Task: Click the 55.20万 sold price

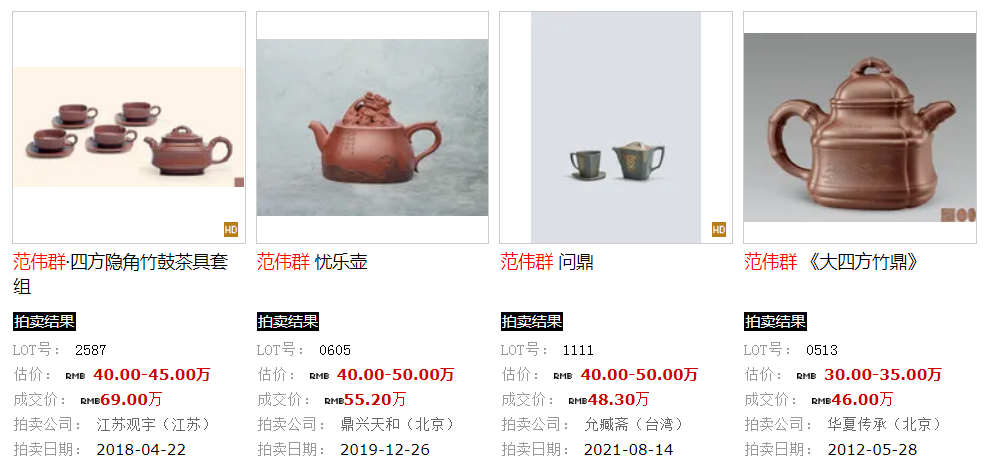Action: (x=375, y=399)
